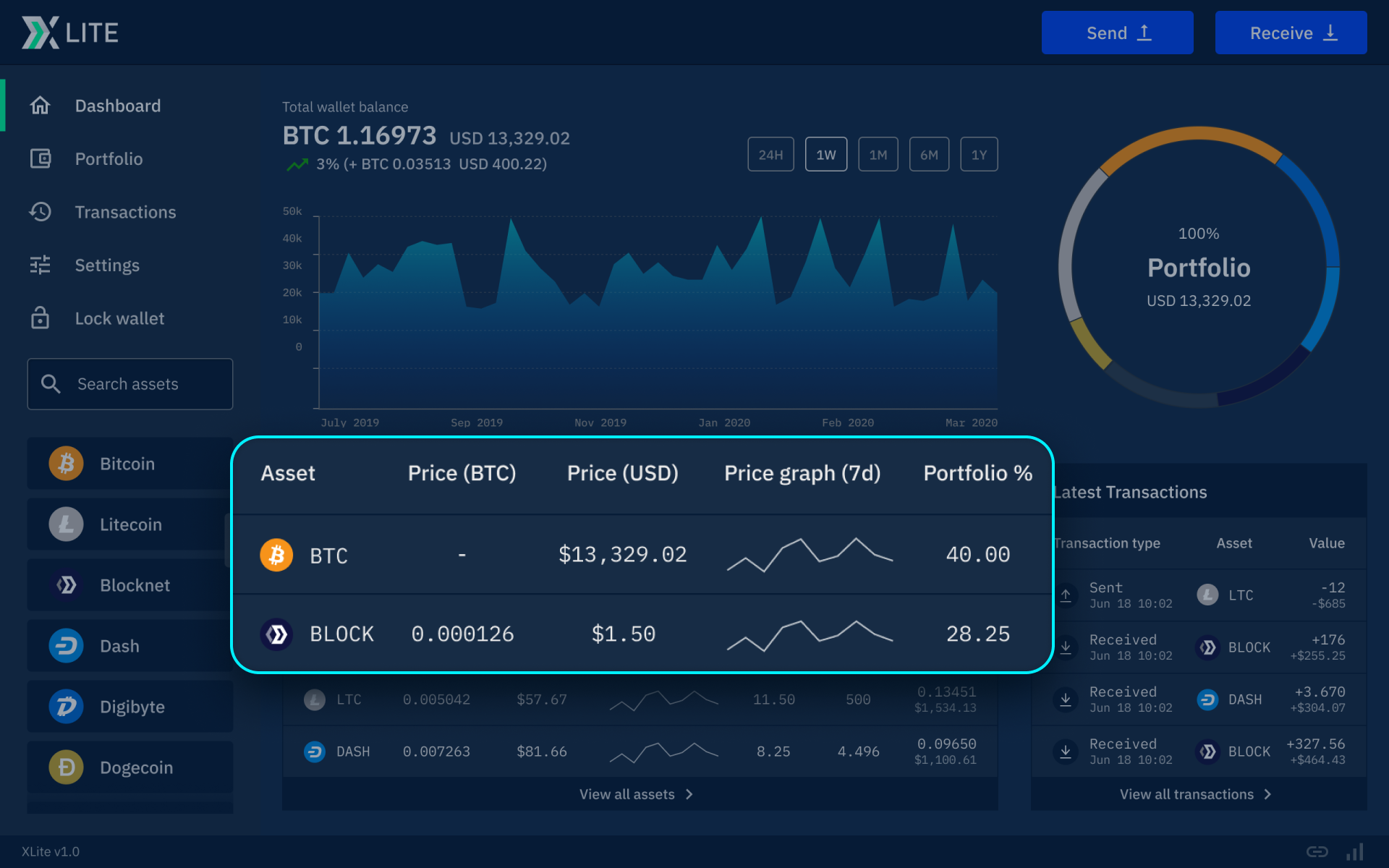Image resolution: width=1389 pixels, height=868 pixels.
Task: Click the Dogecoin coin icon in asset list
Action: (66, 767)
